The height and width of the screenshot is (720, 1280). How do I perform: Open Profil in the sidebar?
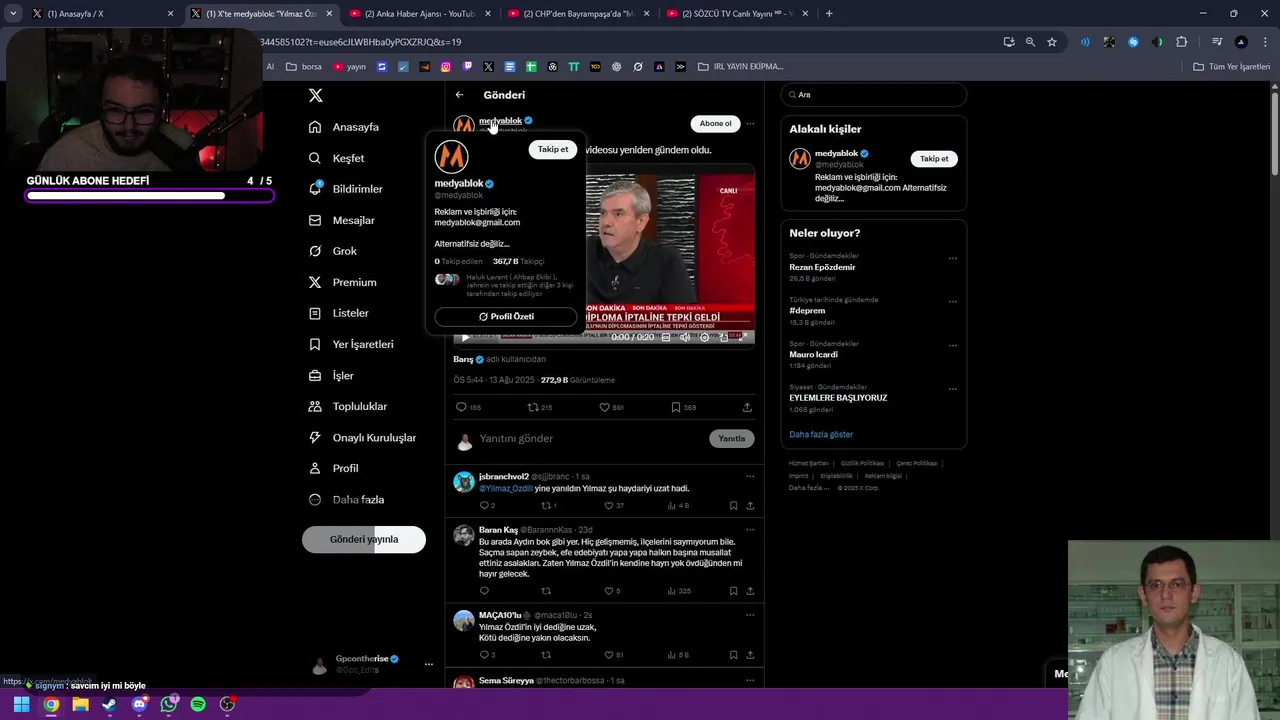coord(333,468)
